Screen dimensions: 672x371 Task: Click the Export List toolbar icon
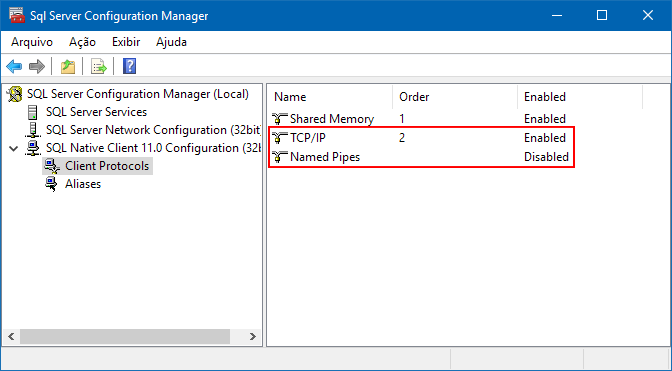[x=99, y=66]
